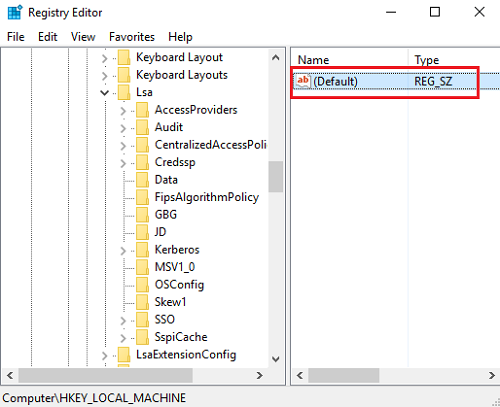Open the Favorites menu
This screenshot has height=407, width=500.
pyautogui.click(x=132, y=37)
